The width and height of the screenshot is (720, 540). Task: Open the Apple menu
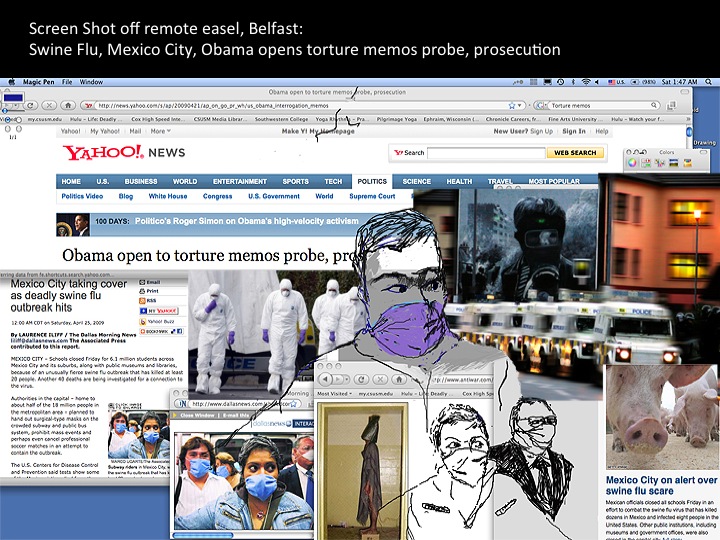click(12, 82)
